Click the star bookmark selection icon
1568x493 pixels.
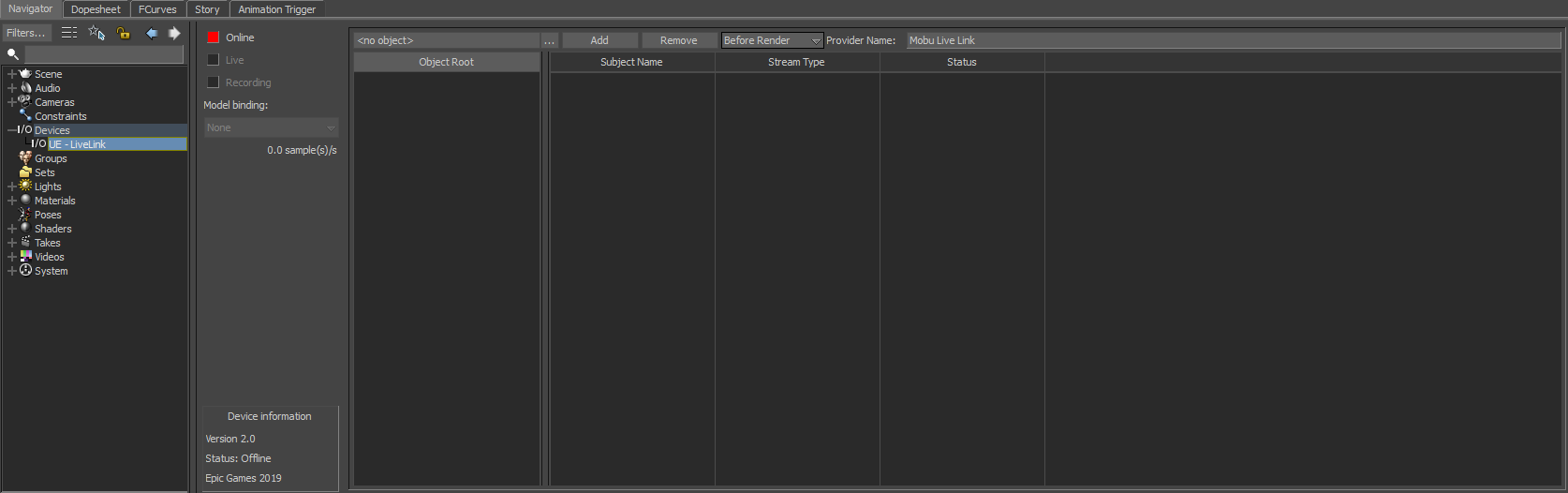click(x=96, y=33)
